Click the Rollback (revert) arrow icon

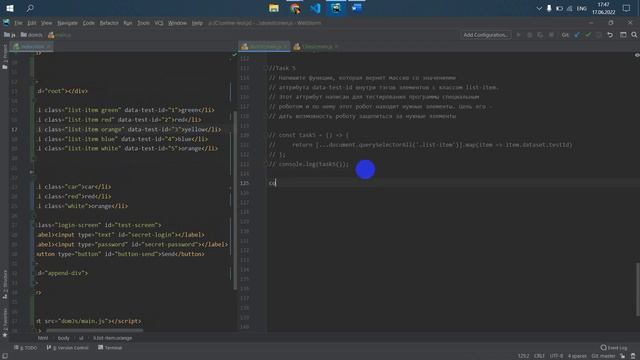click(x=610, y=35)
